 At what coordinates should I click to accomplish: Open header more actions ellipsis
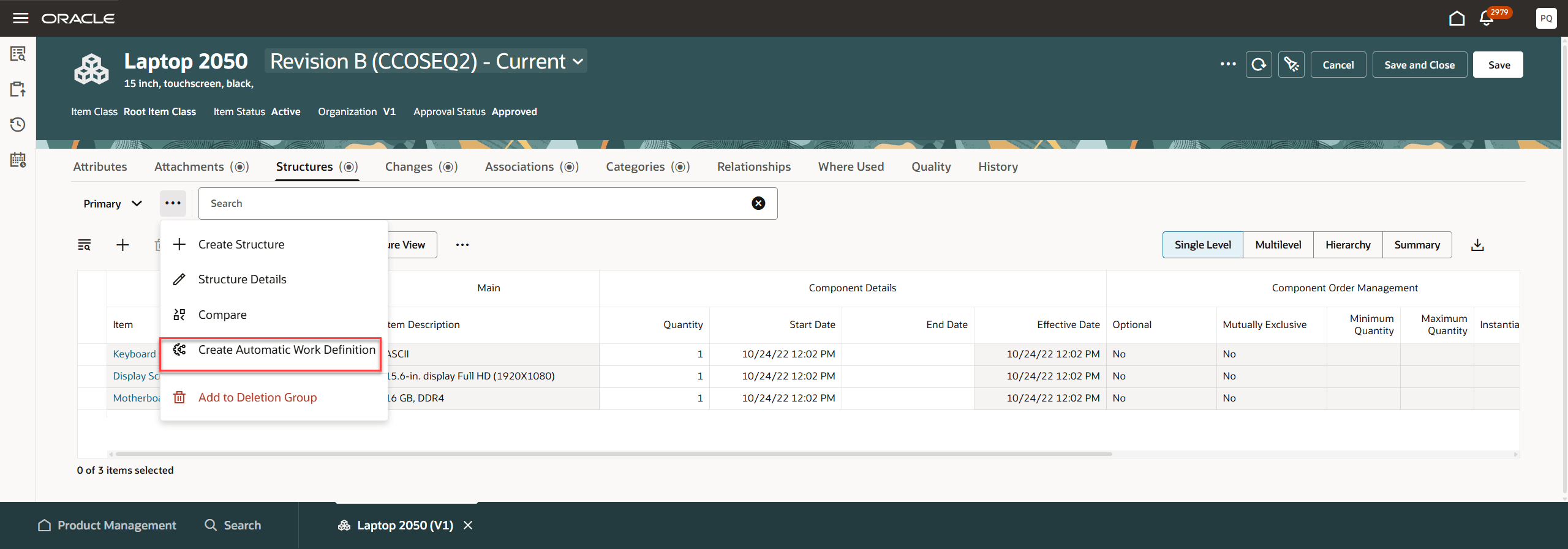click(1227, 64)
